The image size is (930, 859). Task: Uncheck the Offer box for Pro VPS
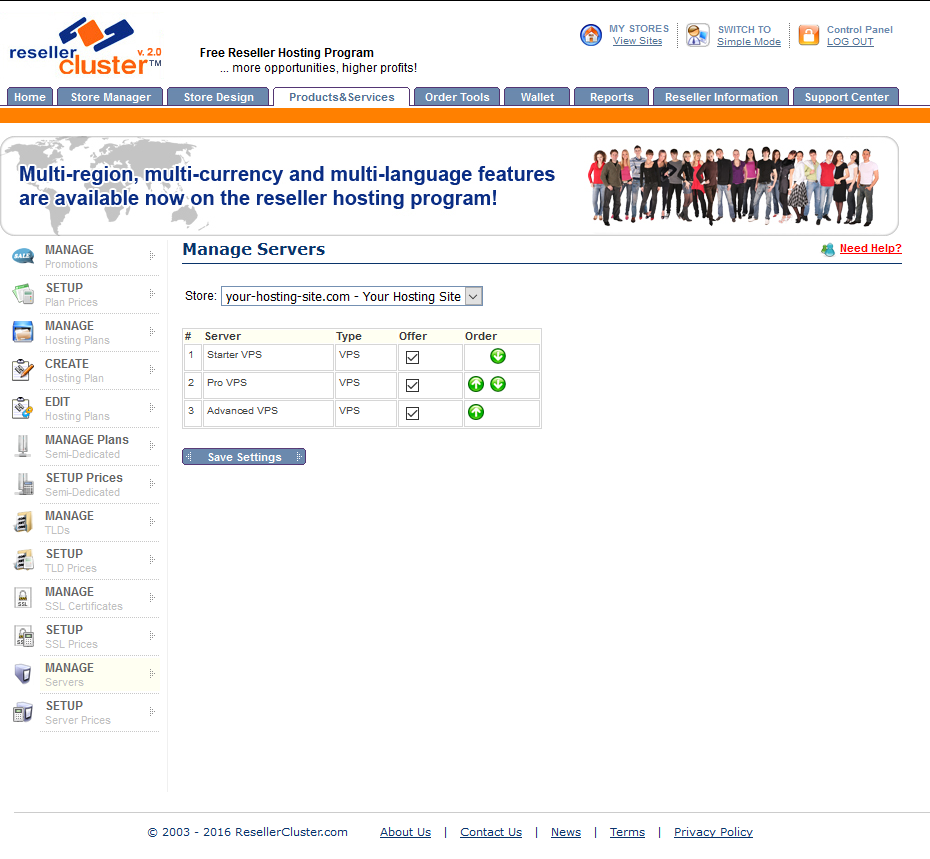click(412, 385)
